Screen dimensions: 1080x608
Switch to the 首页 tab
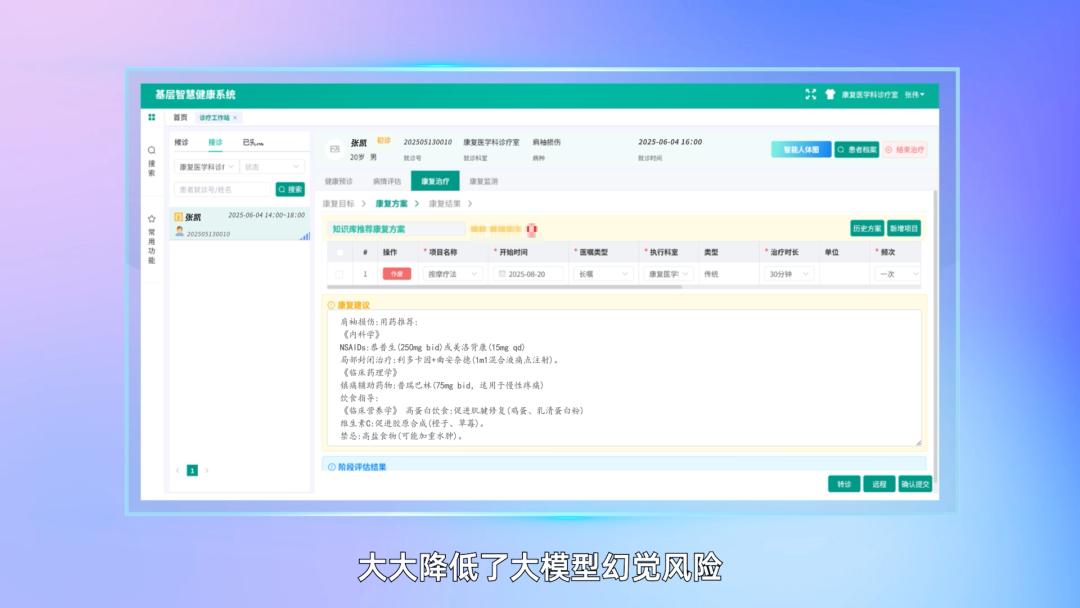tap(180, 118)
